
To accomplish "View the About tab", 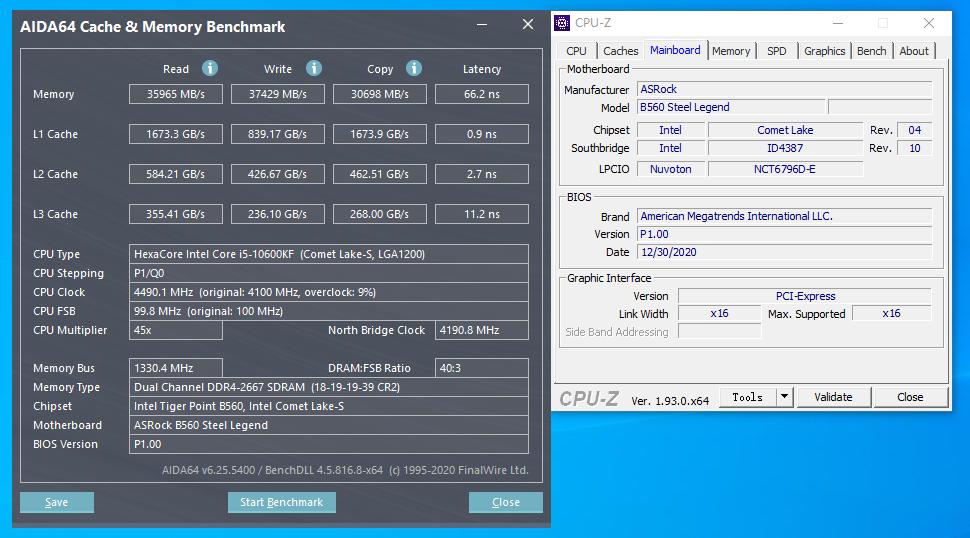I will click(x=914, y=51).
